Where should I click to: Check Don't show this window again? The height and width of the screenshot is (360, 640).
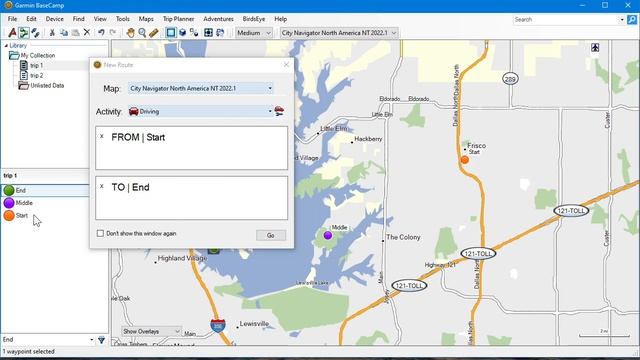(100, 233)
